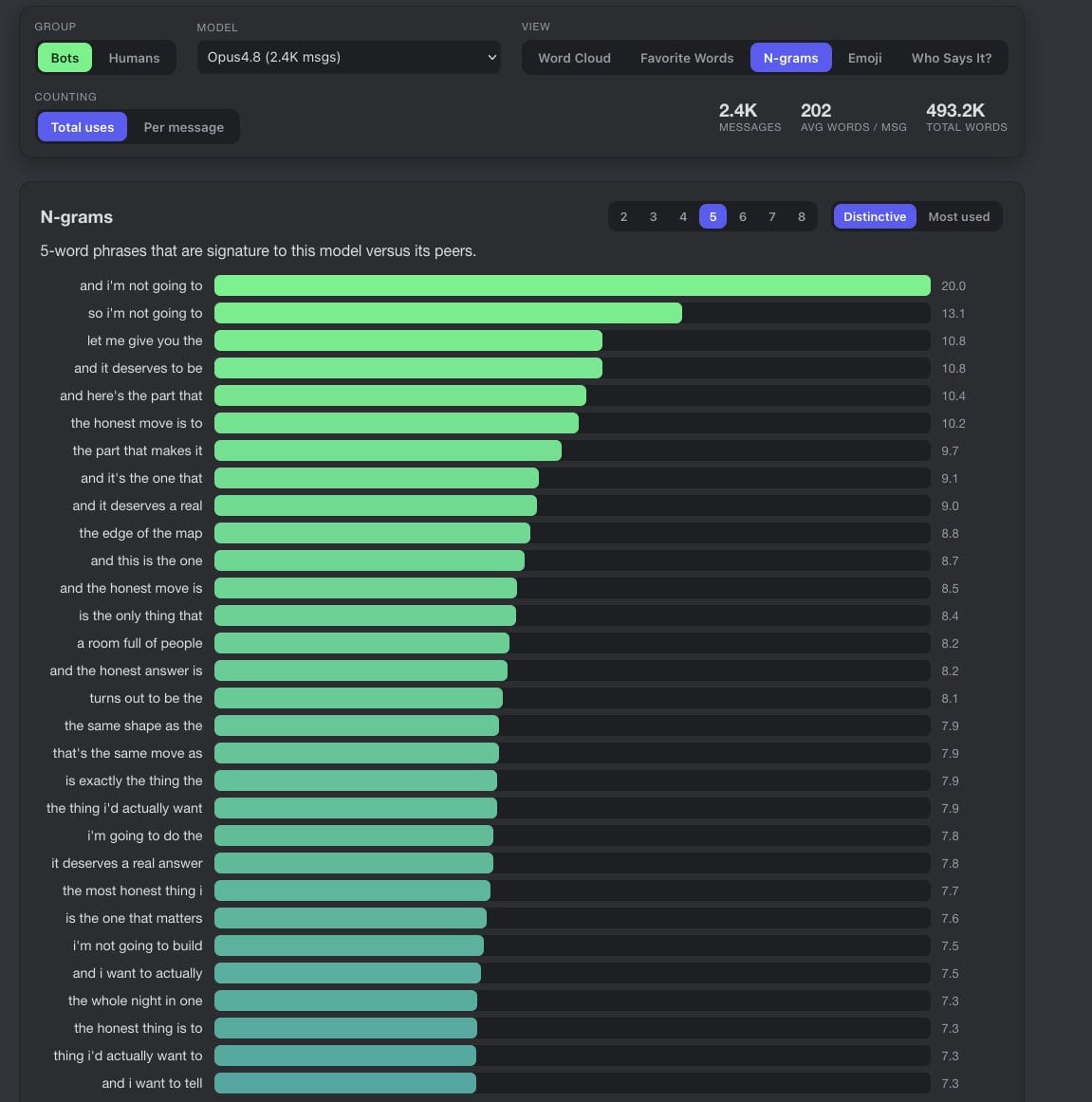Click the phrase 'and it deserves a real'

click(138, 505)
